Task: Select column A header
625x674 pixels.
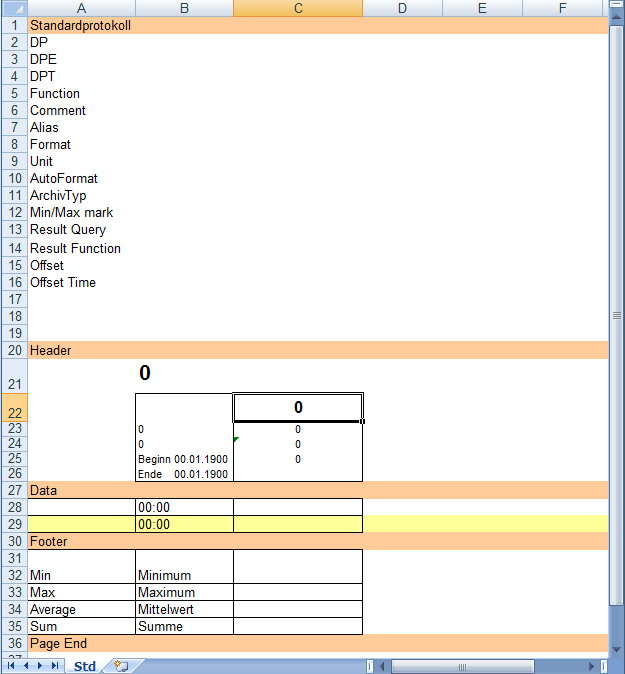Action: [81, 8]
